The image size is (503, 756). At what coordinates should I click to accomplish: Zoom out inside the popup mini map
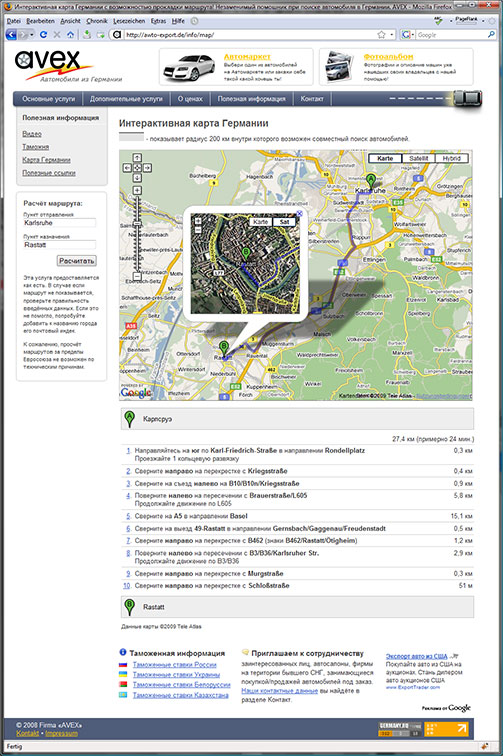click(x=197, y=230)
